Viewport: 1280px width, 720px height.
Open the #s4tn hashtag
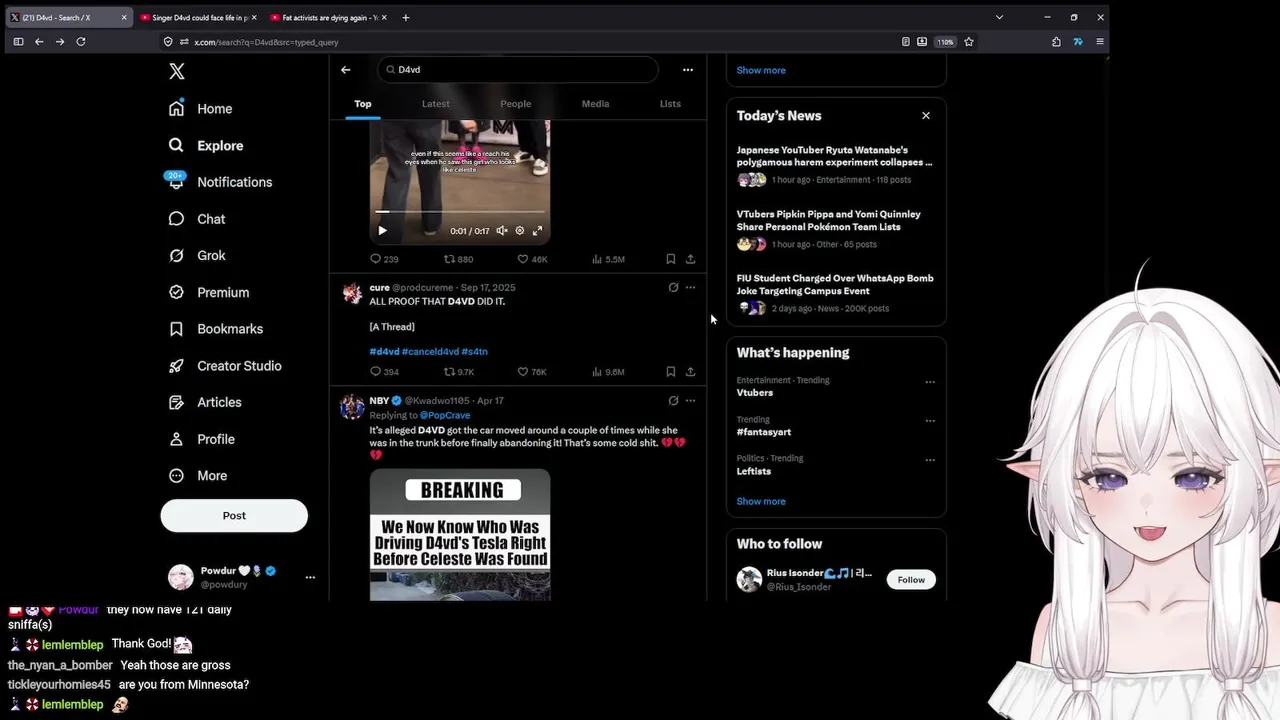[x=475, y=352]
